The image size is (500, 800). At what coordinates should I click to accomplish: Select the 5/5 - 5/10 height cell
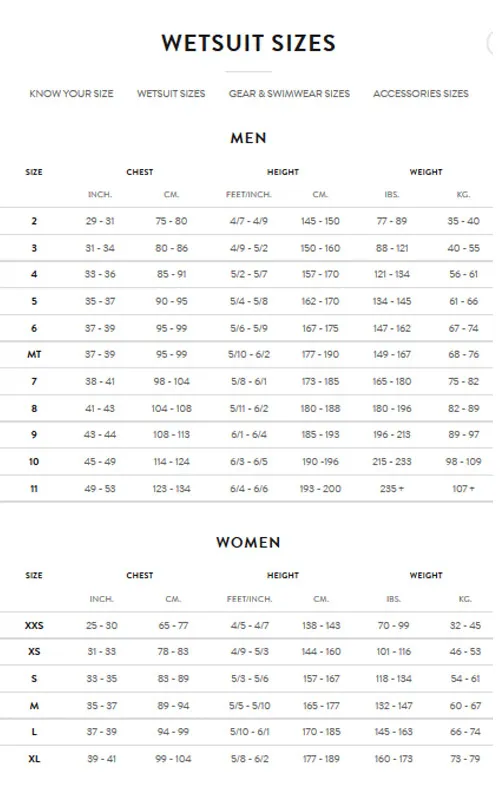pos(249,706)
